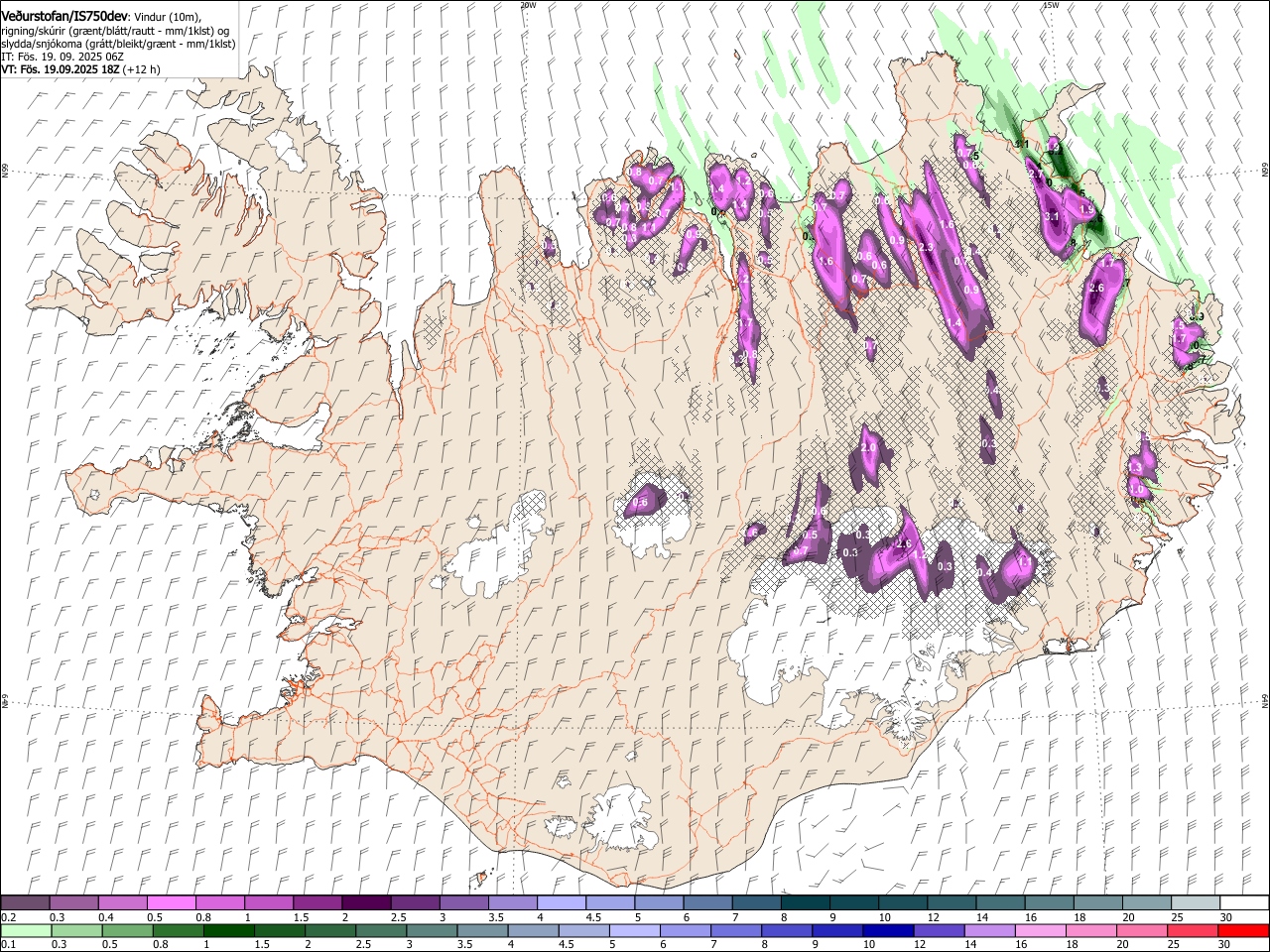Pick the dark mauve 0.2–0.3 snow scale swatch
Image resolution: width=1270 pixels, height=952 pixels.
(25, 903)
